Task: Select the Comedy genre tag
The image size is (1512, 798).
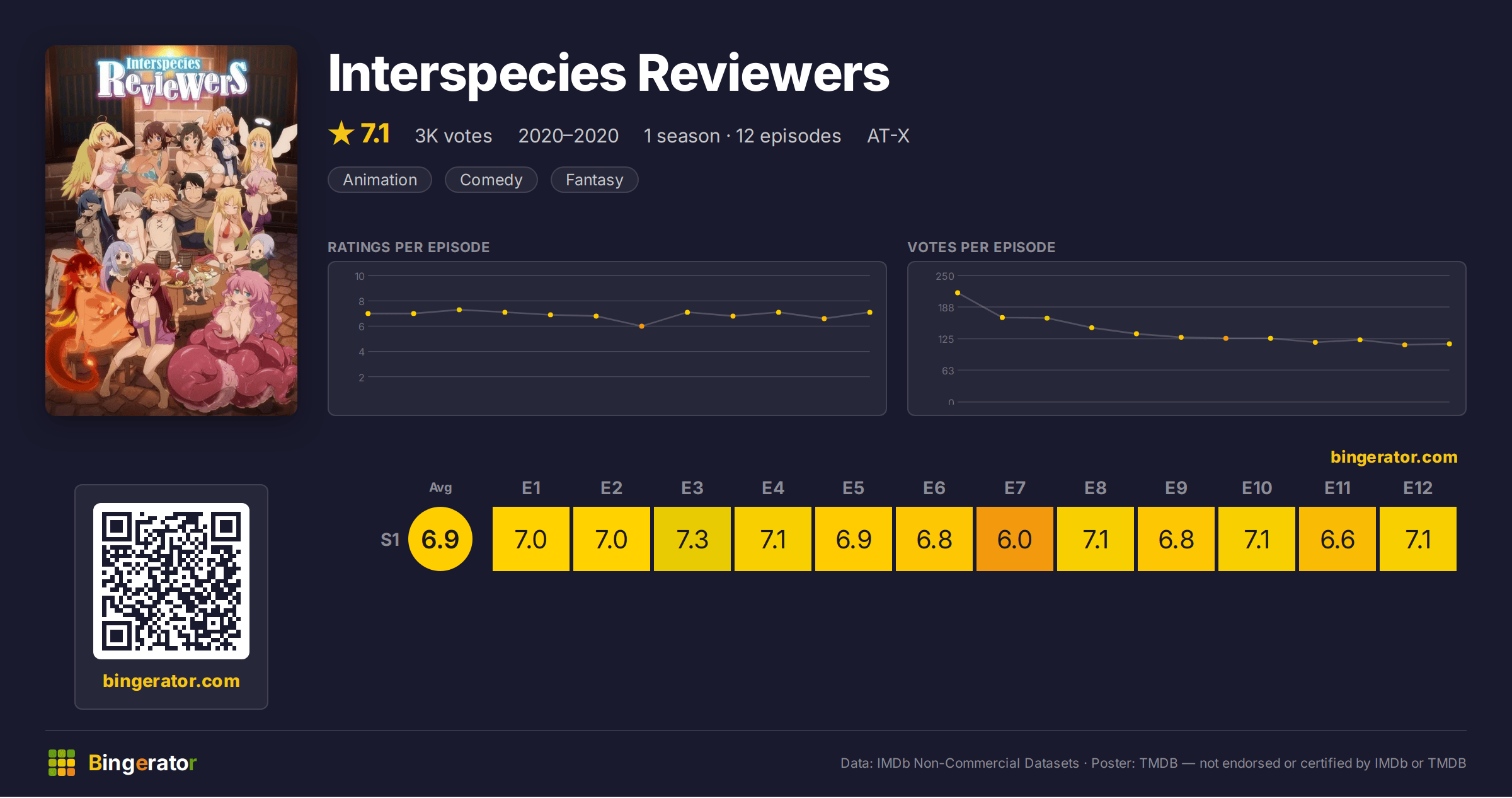Action: (491, 180)
